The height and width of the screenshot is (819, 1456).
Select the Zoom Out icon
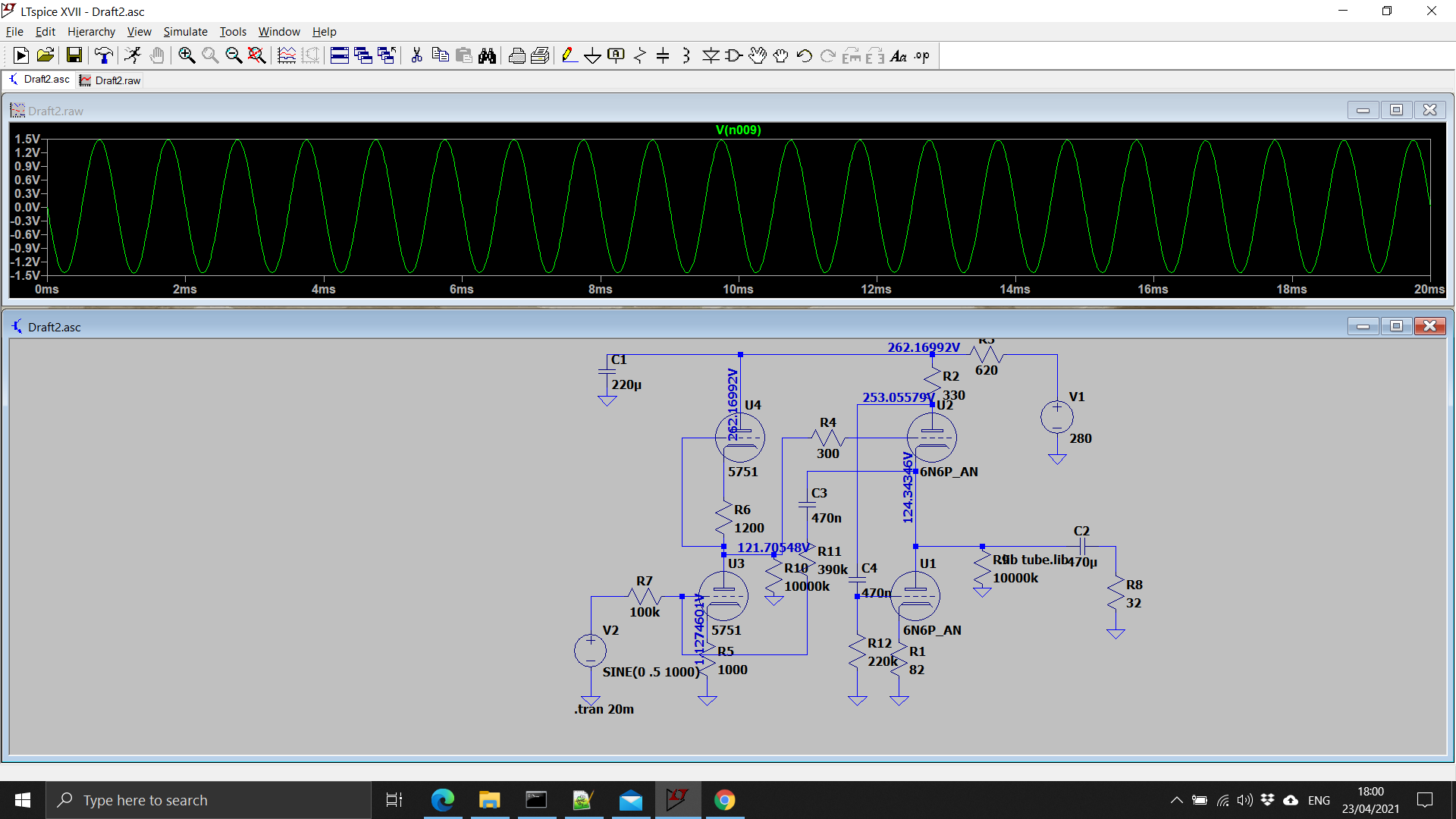[x=233, y=56]
